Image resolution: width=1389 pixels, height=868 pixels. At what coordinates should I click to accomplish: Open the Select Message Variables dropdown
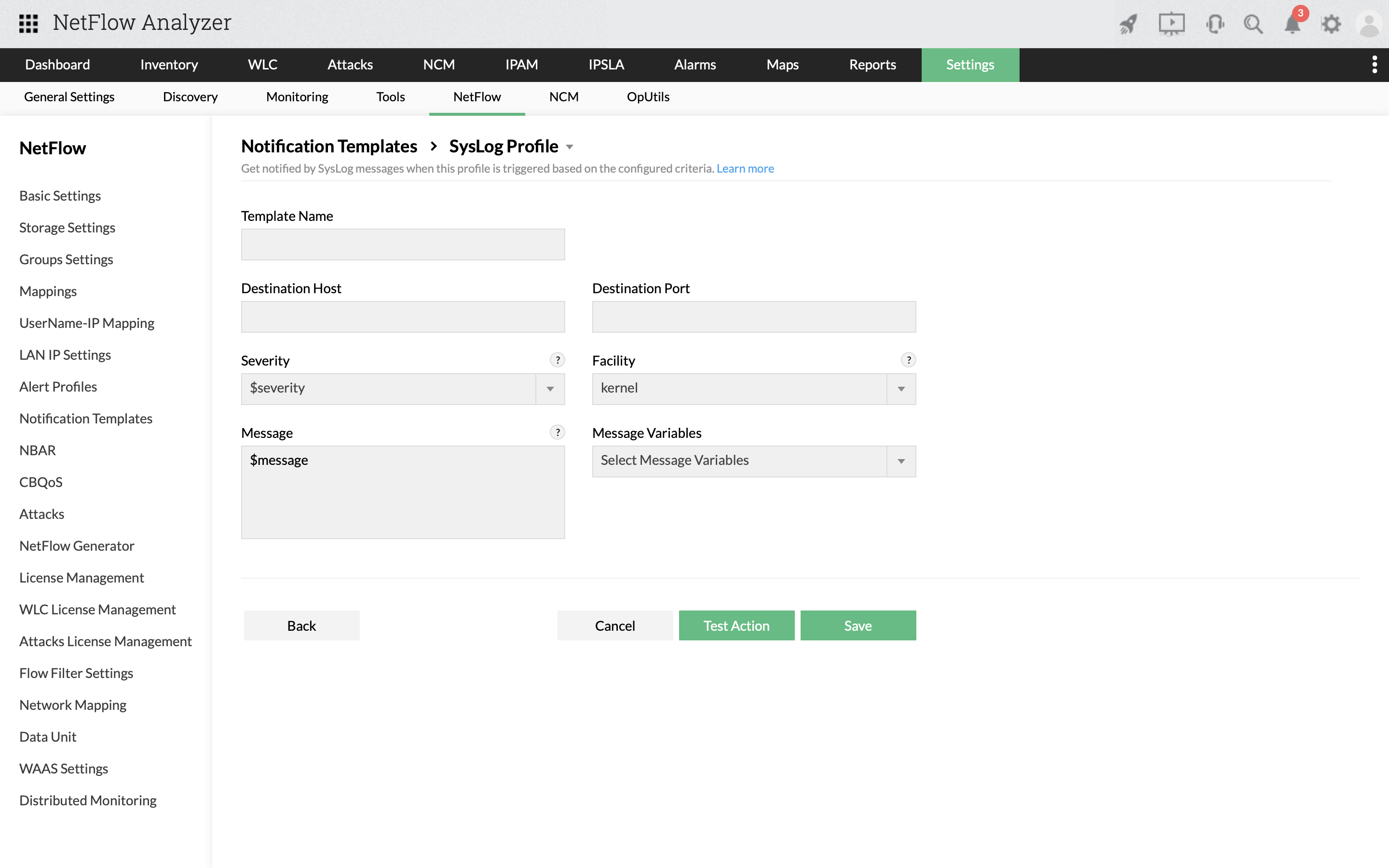tap(901, 461)
